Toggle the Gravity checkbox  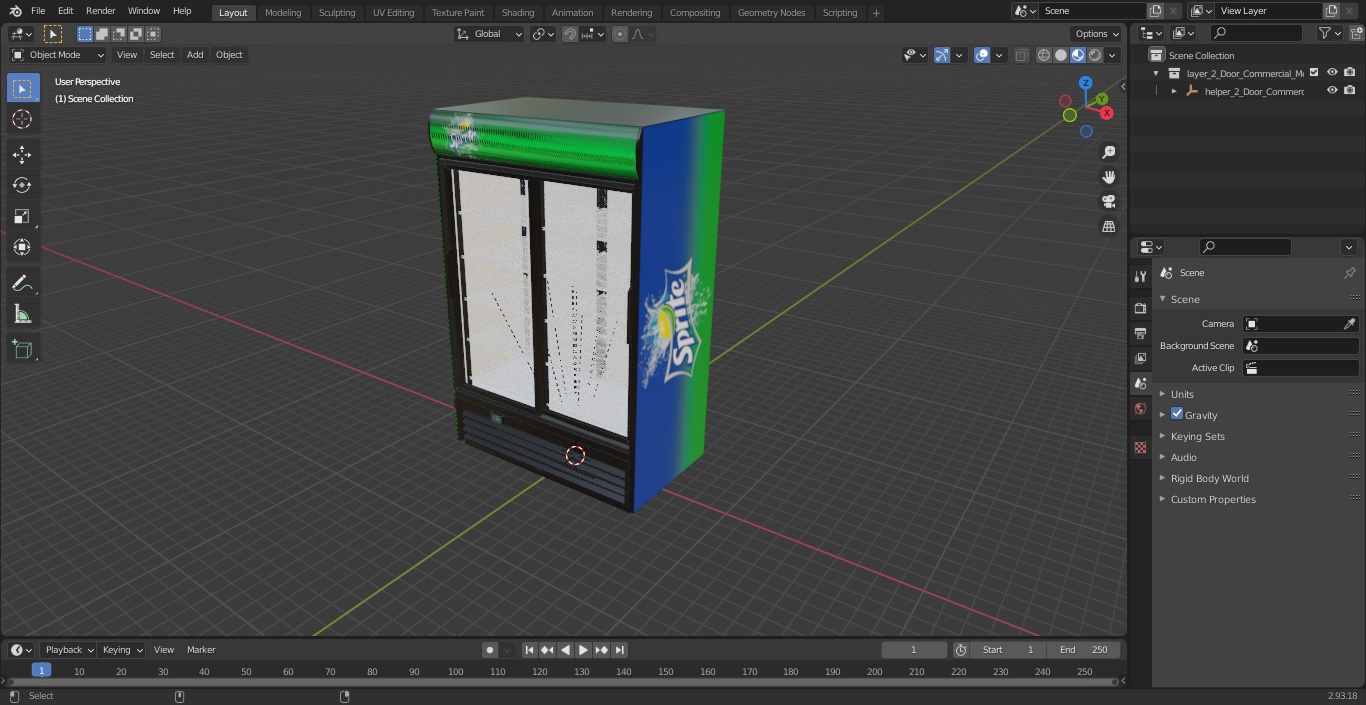coord(1177,414)
